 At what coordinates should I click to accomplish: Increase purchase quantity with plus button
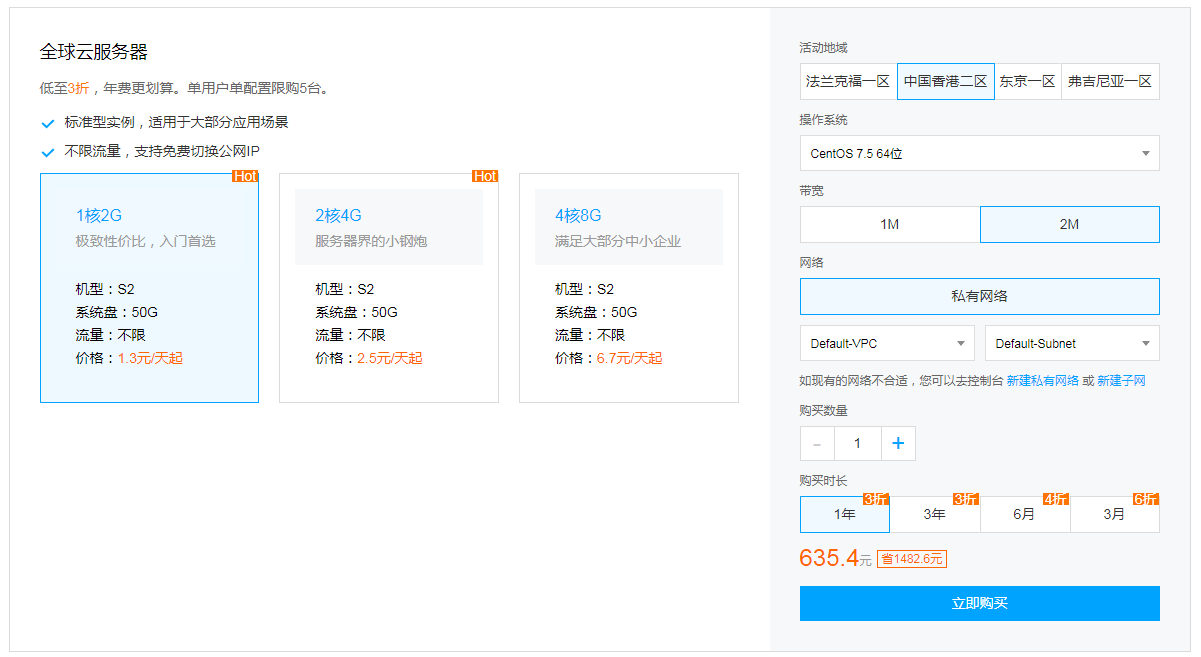(x=897, y=444)
